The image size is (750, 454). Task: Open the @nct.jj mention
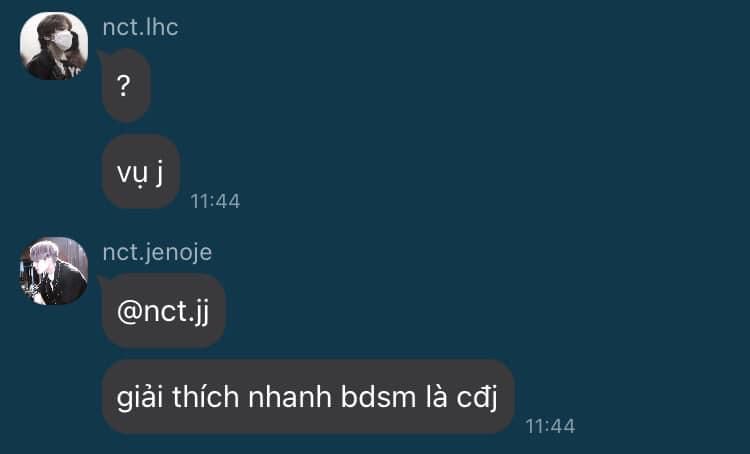pyautogui.click(x=163, y=311)
